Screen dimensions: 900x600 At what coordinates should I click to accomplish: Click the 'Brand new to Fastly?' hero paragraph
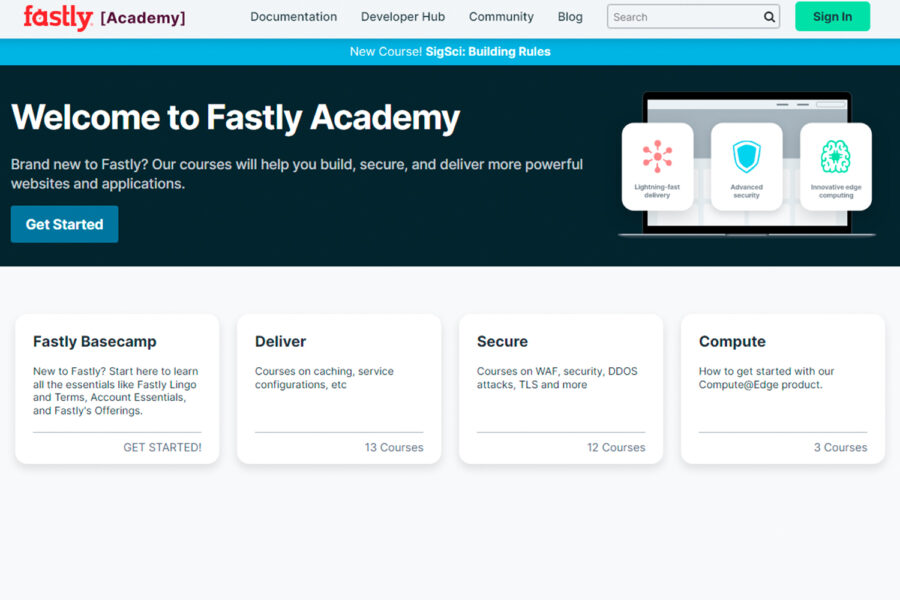(297, 174)
